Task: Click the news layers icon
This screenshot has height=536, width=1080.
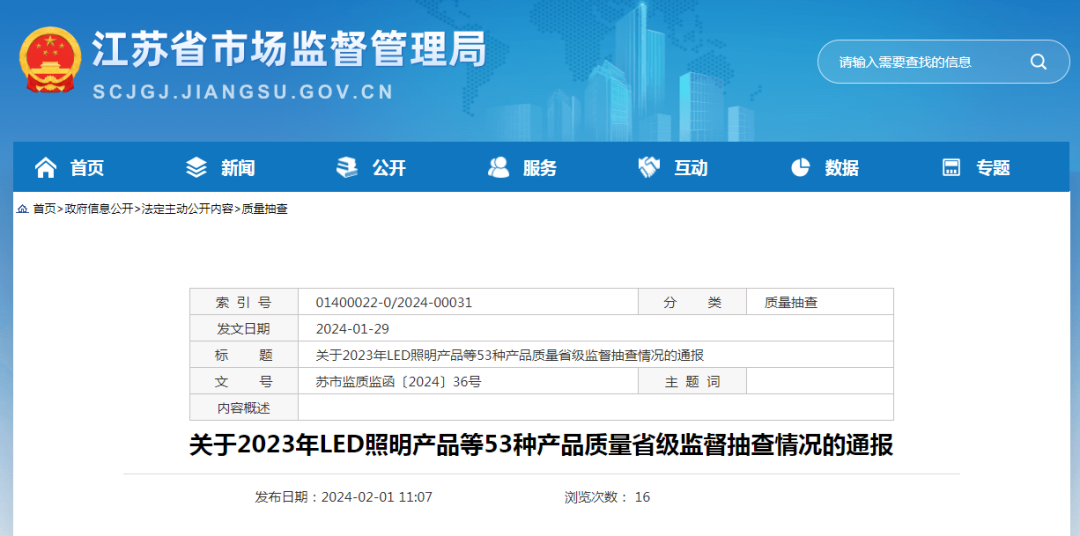Action: click(196, 167)
